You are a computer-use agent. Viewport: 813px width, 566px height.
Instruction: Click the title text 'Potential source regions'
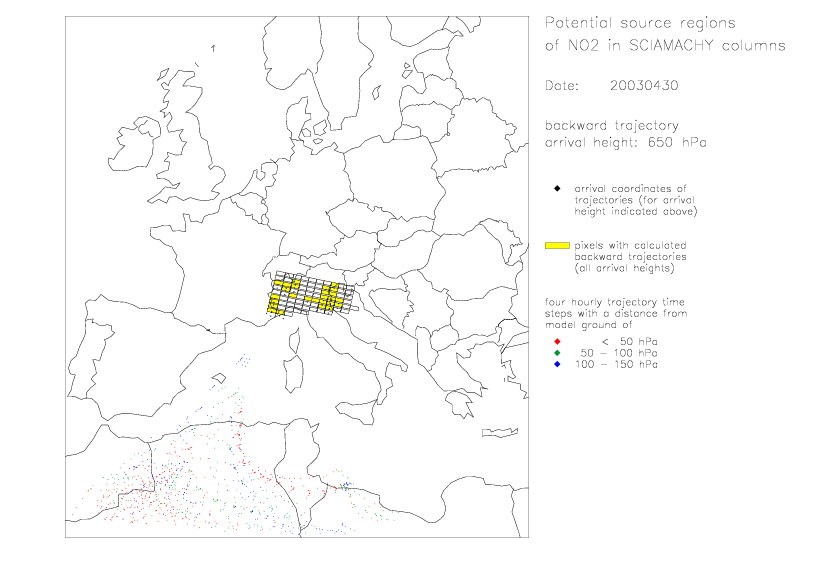click(x=640, y=23)
